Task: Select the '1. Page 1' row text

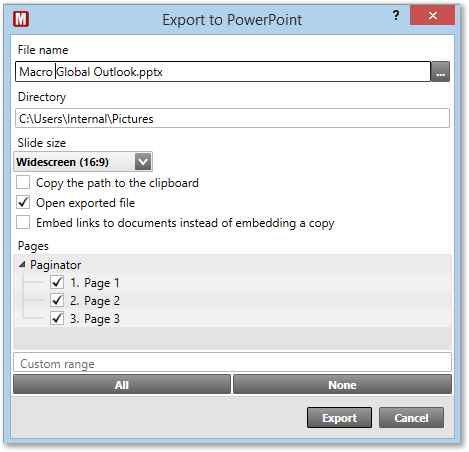Action: [95, 283]
